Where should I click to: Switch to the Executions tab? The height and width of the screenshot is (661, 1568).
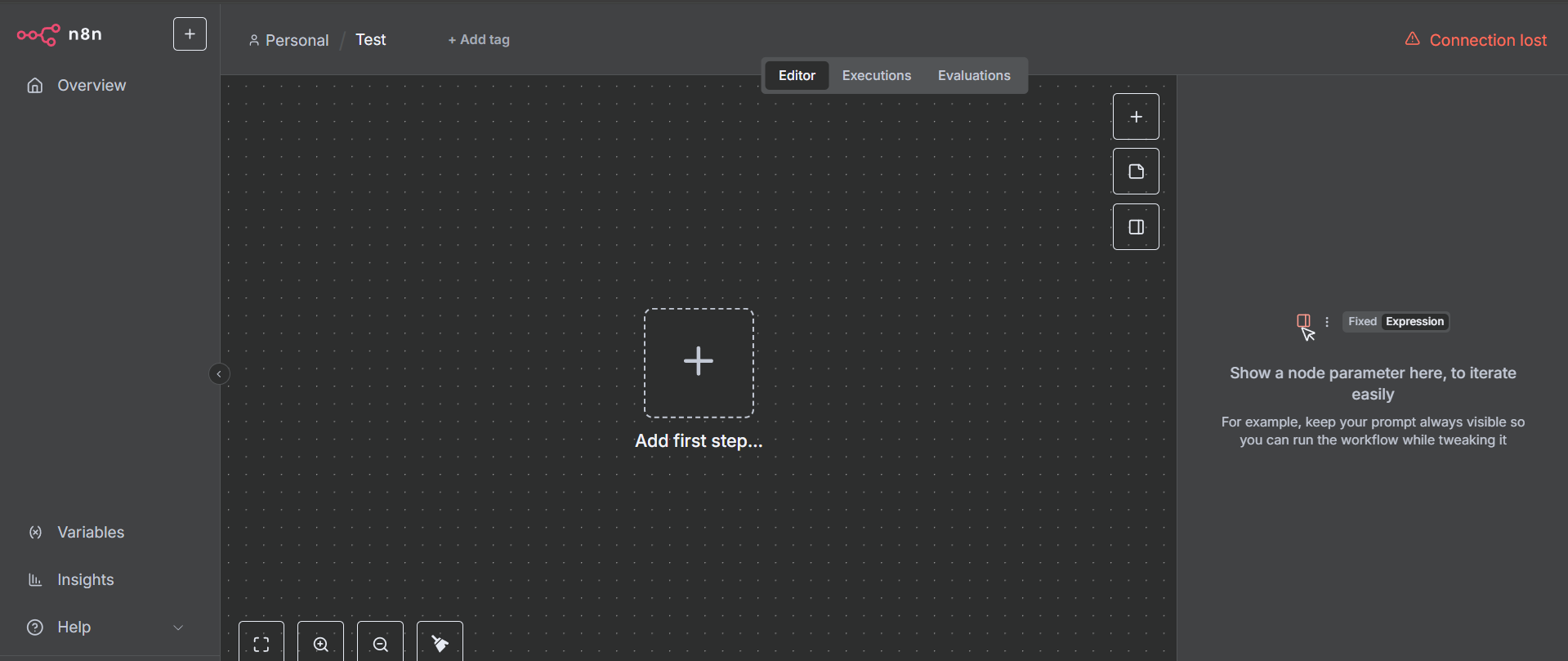tap(876, 75)
